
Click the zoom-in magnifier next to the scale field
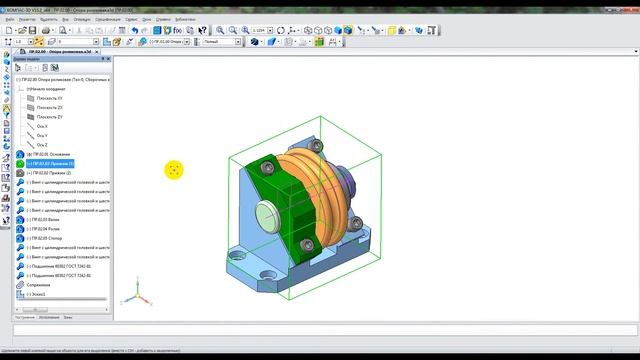(245, 30)
